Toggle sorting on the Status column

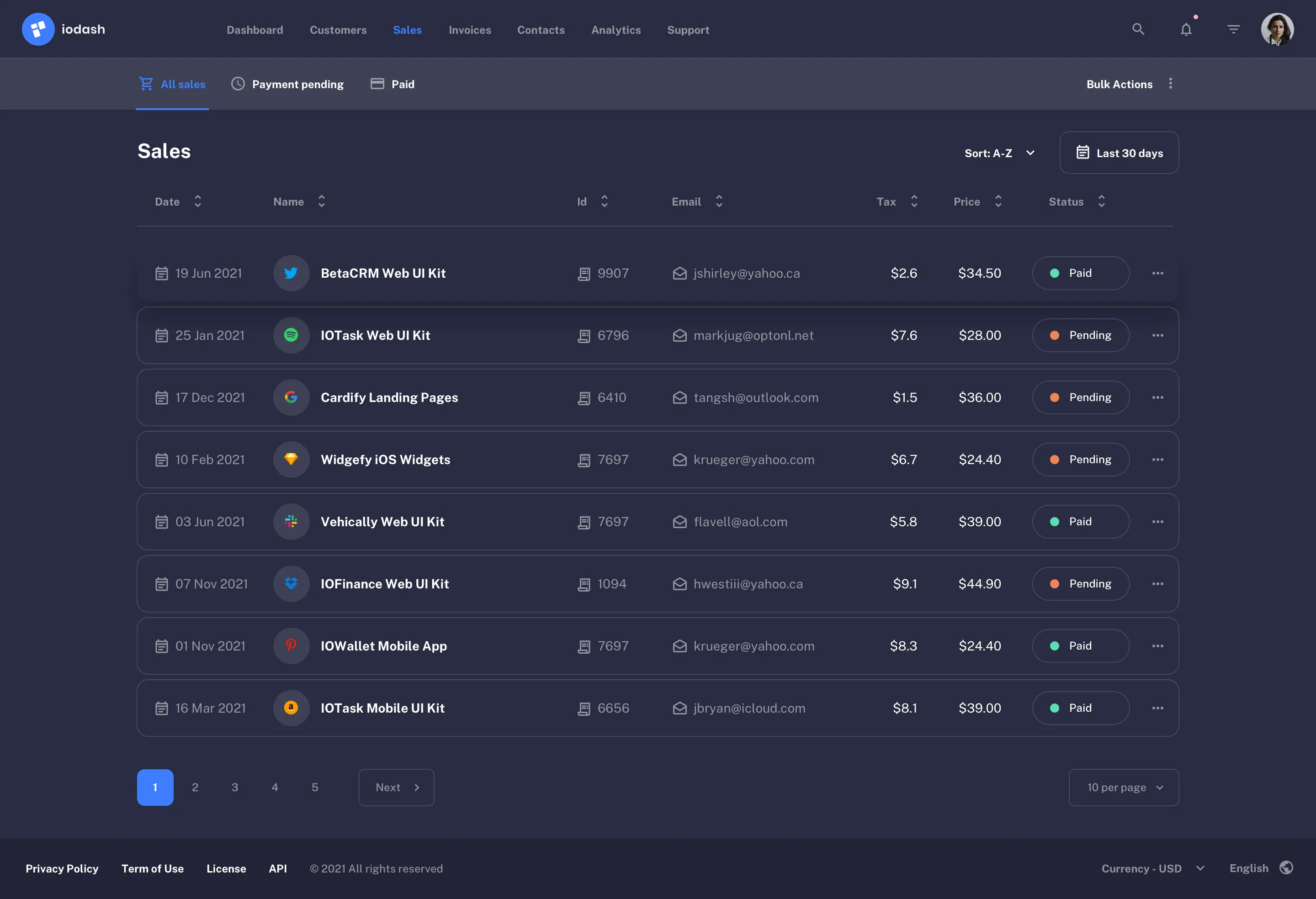(x=1101, y=201)
